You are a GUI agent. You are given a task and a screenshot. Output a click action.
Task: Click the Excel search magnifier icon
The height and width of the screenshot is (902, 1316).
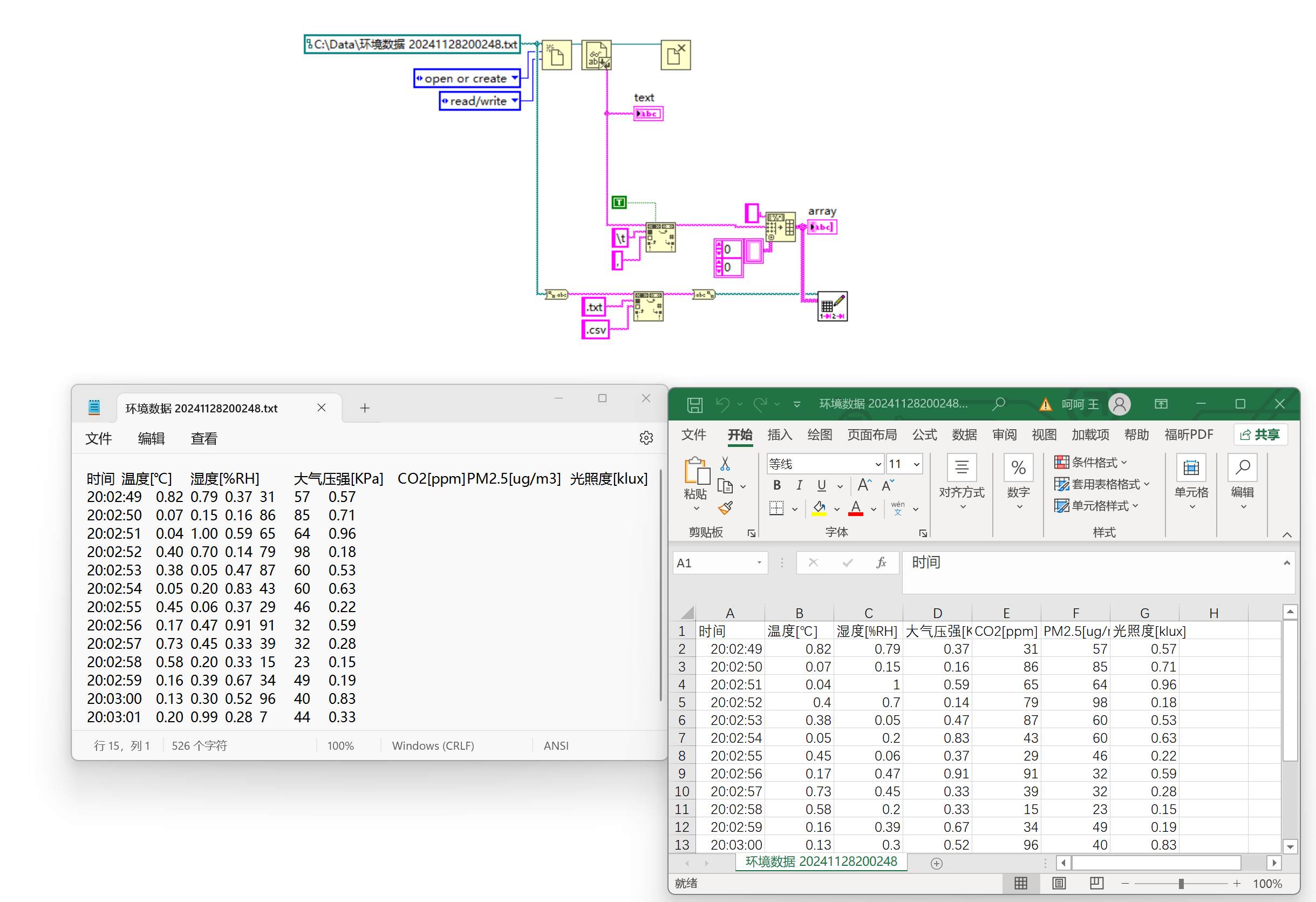point(999,403)
